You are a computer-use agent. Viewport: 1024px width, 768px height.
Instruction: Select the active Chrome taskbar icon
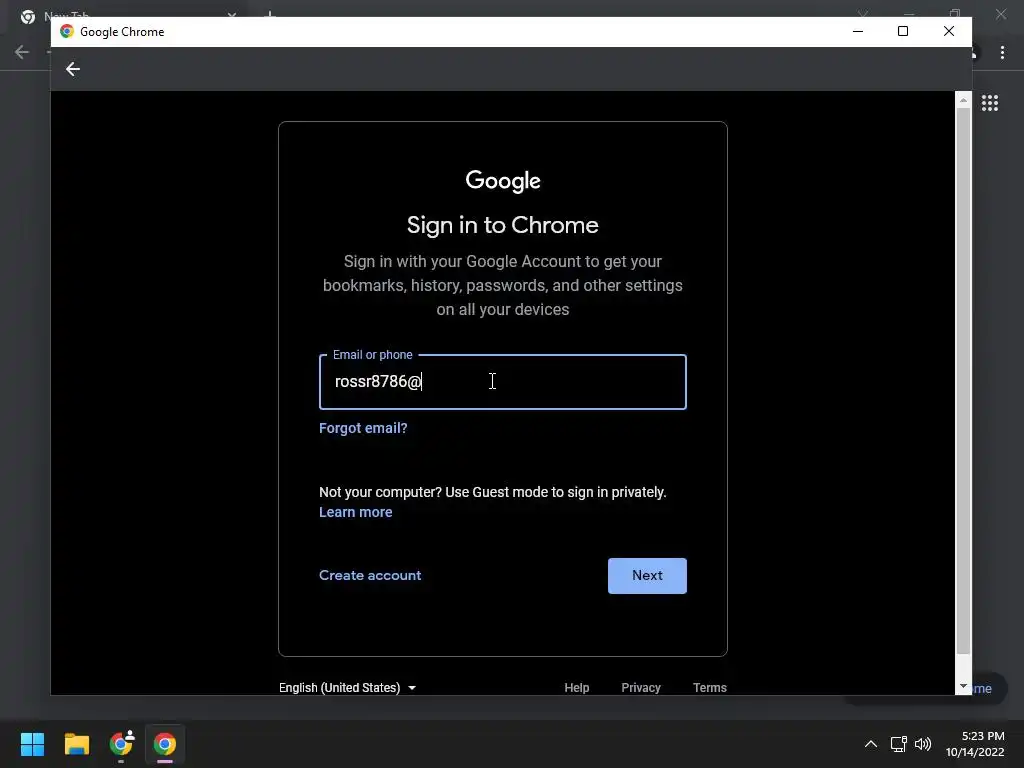[165, 744]
